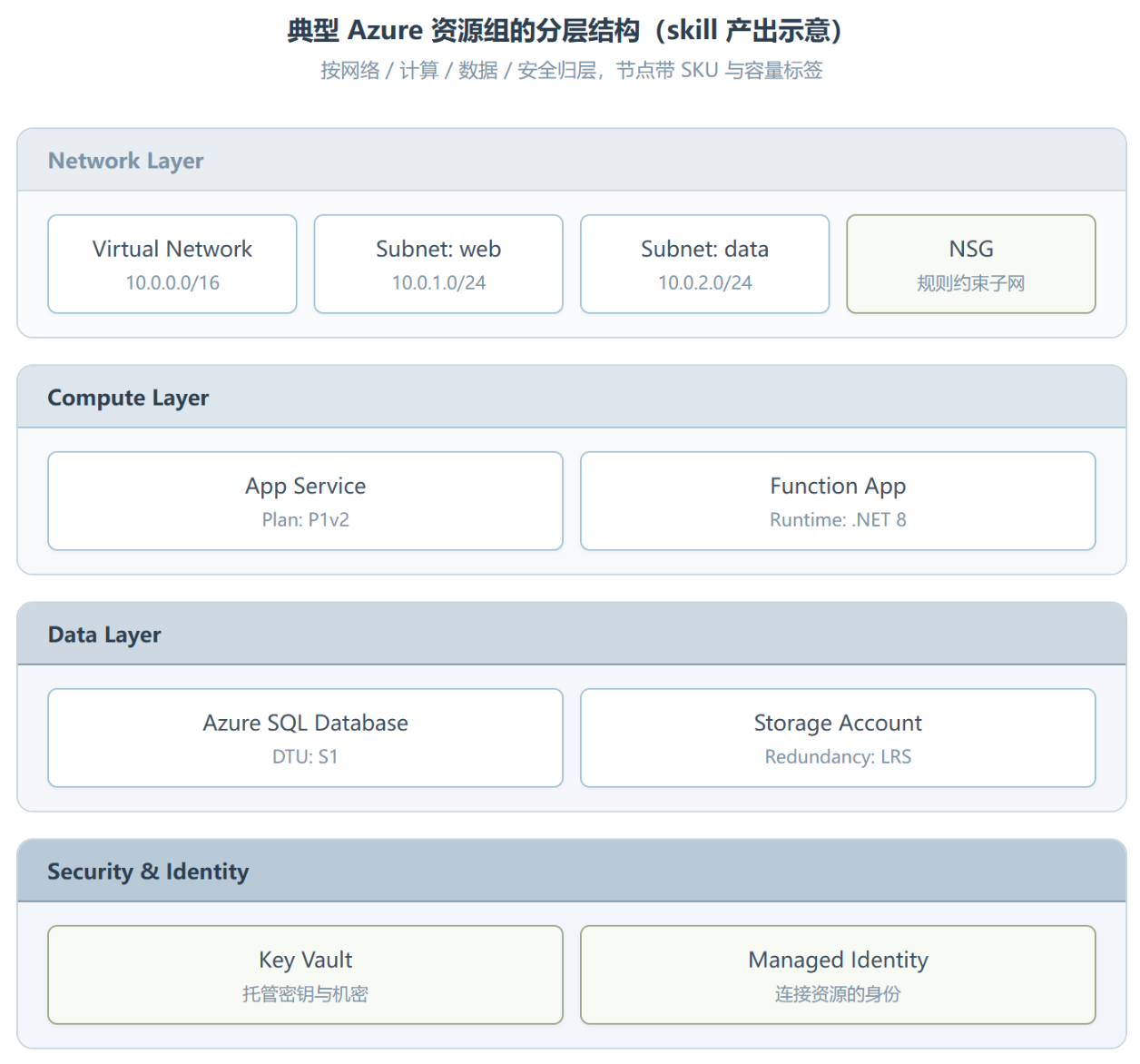
Task: Select the NSG card
Action: [971, 264]
